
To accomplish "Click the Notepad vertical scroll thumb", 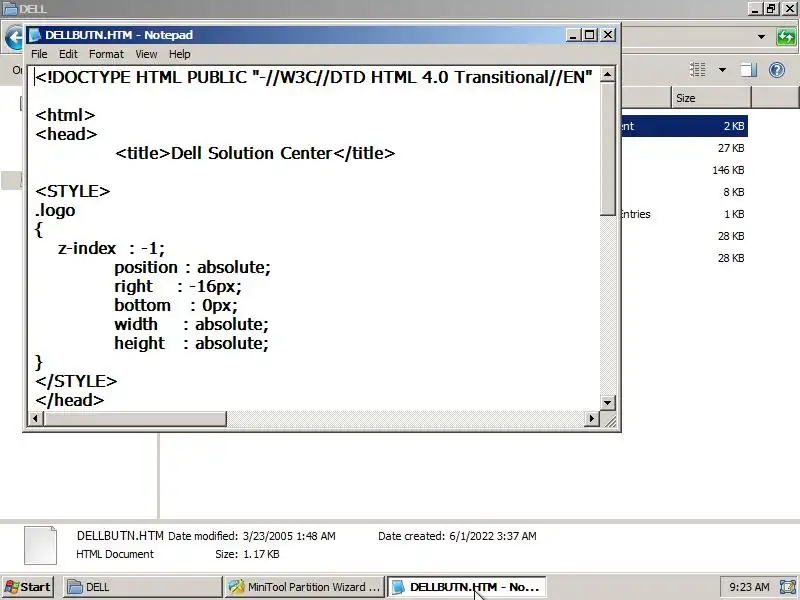I will [607, 149].
